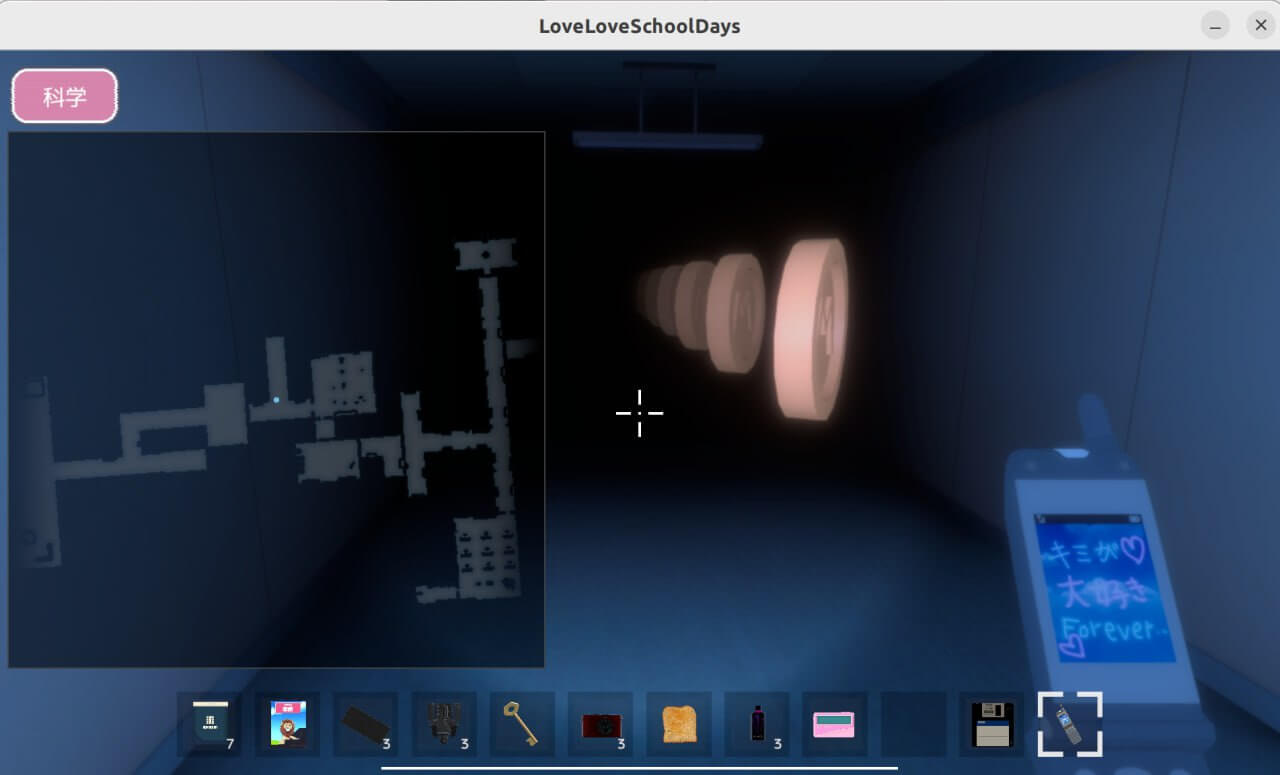1280x775 pixels.
Task: Select the pink pager item
Action: click(x=835, y=724)
